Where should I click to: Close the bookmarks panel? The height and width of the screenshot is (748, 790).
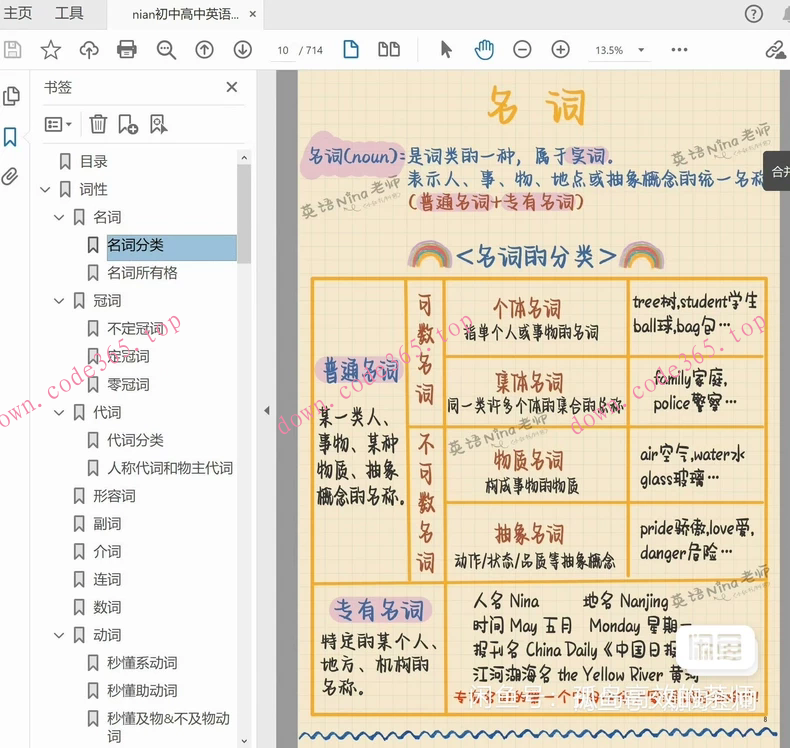pyautogui.click(x=232, y=87)
